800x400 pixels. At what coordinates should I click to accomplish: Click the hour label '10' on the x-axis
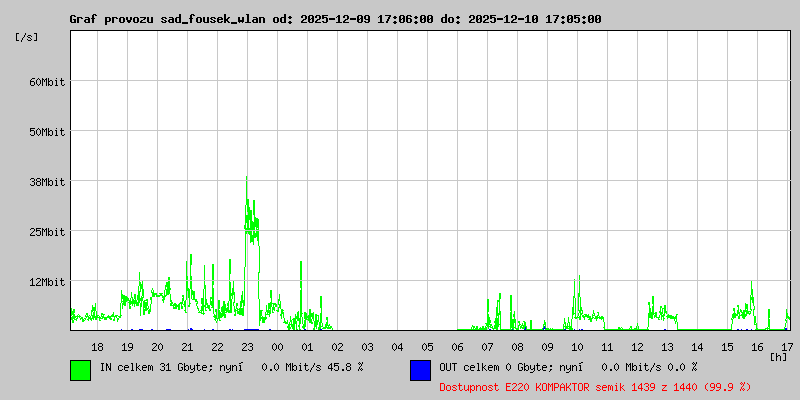coord(578,347)
